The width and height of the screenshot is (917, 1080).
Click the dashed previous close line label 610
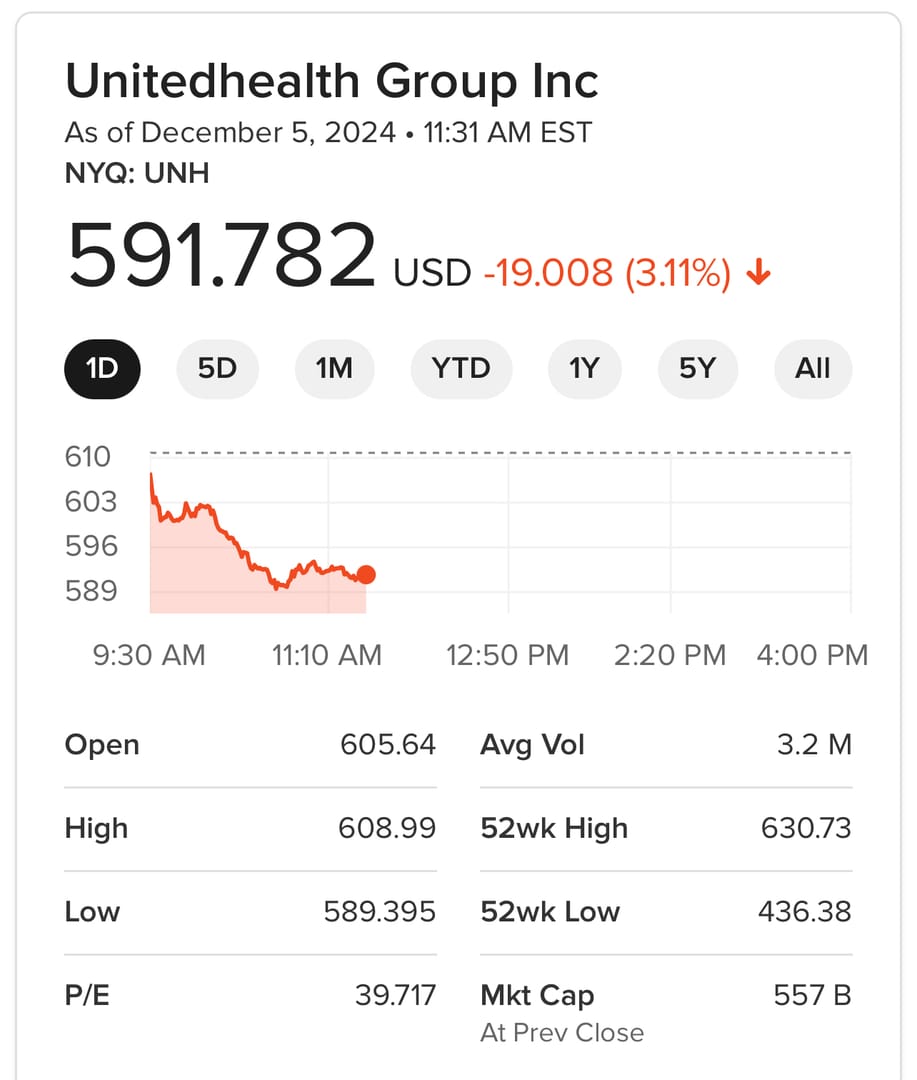[x=88, y=457]
